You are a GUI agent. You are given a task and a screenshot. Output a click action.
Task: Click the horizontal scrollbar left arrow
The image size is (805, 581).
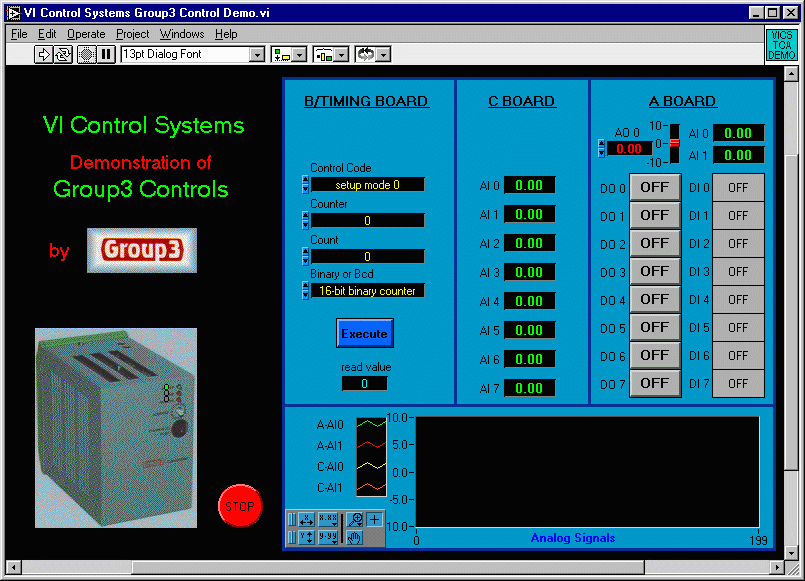tap(14, 567)
